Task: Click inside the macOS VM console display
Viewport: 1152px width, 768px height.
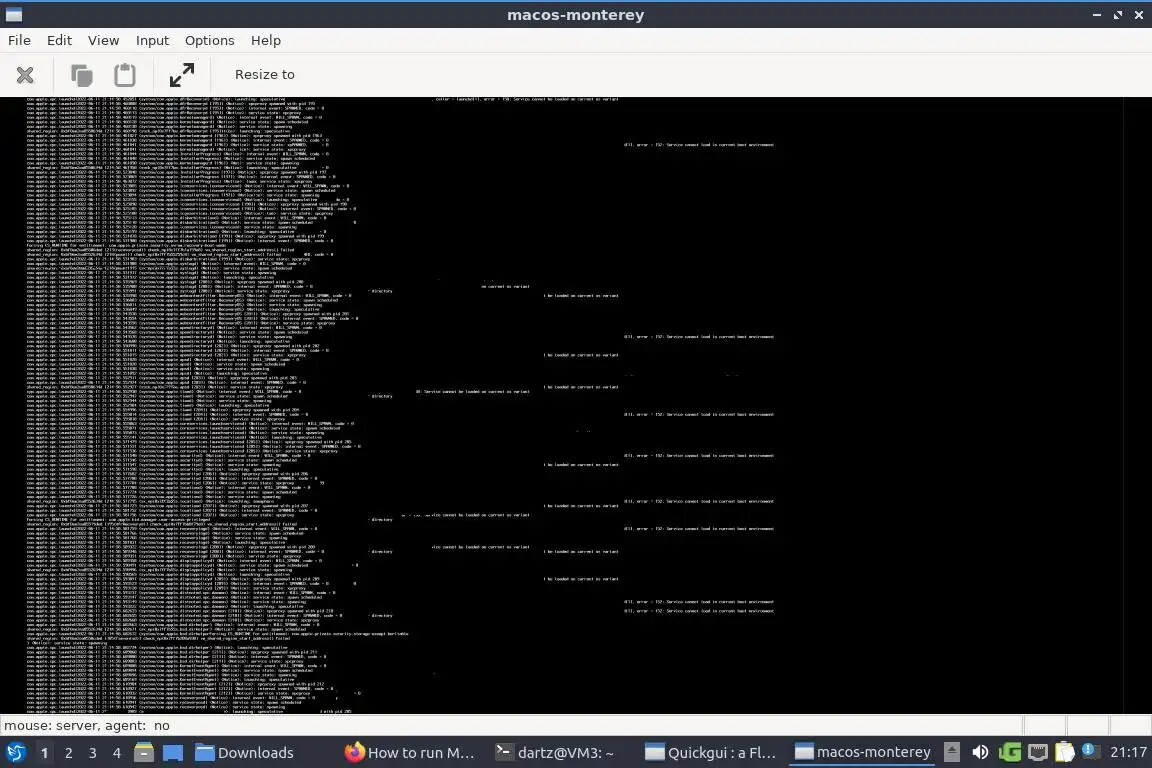Action: 575,405
